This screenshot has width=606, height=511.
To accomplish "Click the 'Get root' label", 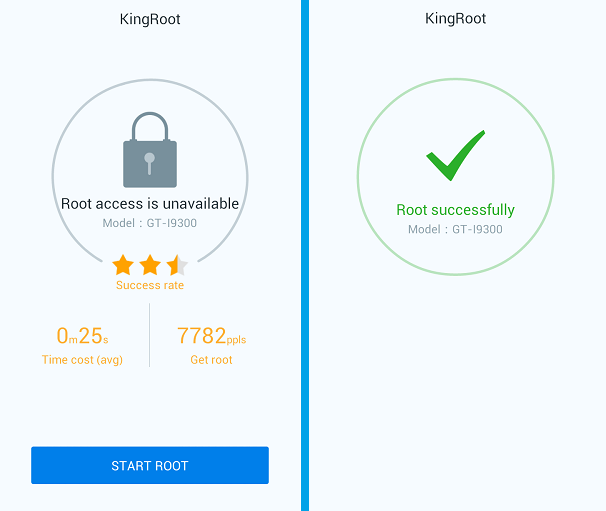I will coord(211,360).
